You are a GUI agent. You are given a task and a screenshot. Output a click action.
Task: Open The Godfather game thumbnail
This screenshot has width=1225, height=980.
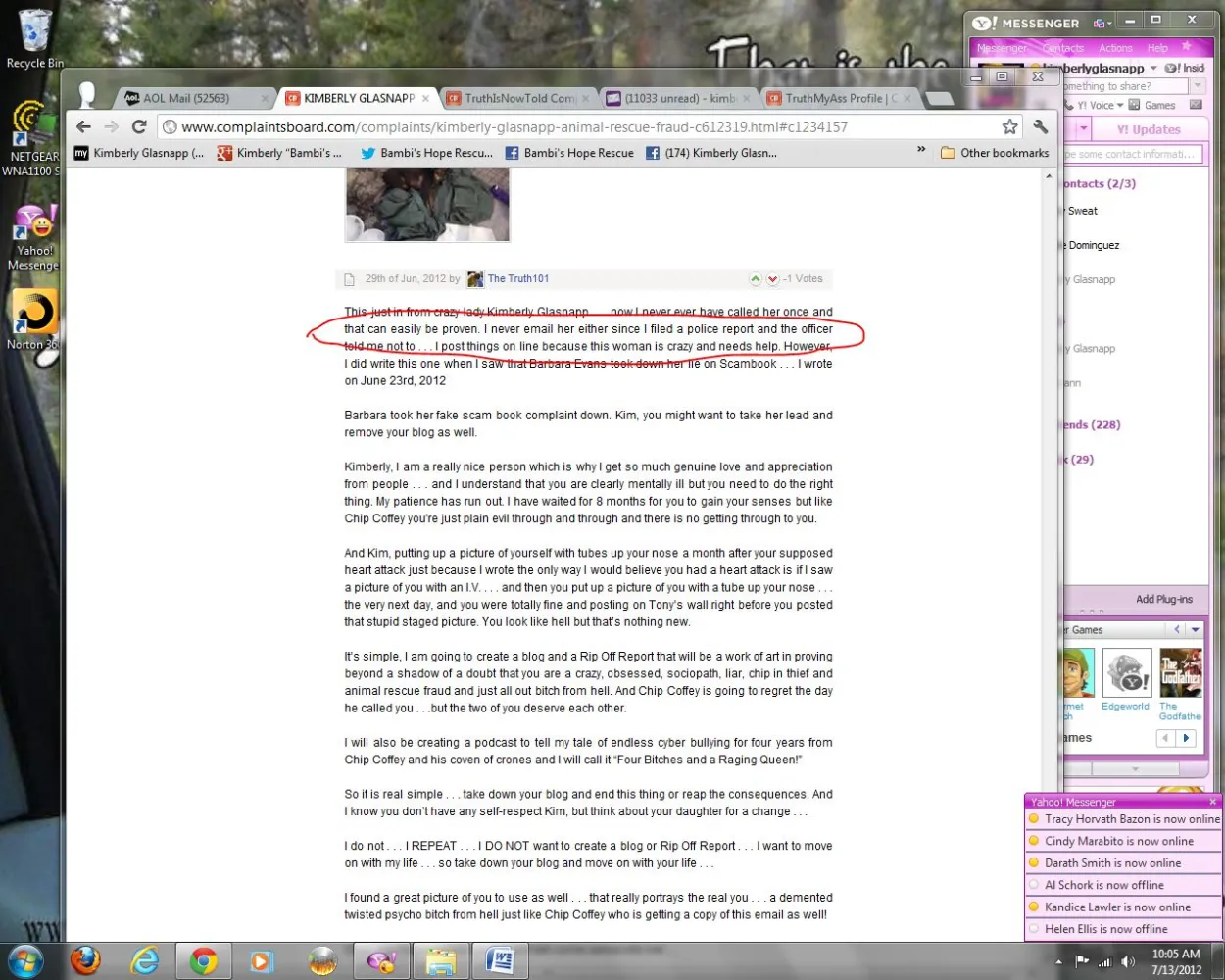[1181, 672]
